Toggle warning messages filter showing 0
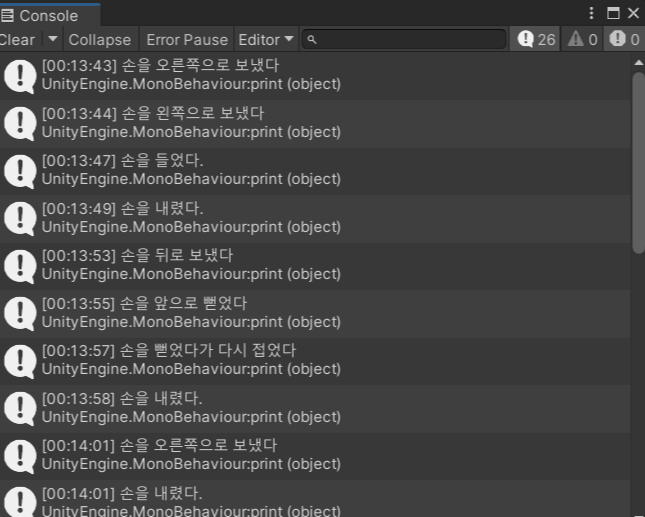Image resolution: width=645 pixels, height=517 pixels. (582, 39)
